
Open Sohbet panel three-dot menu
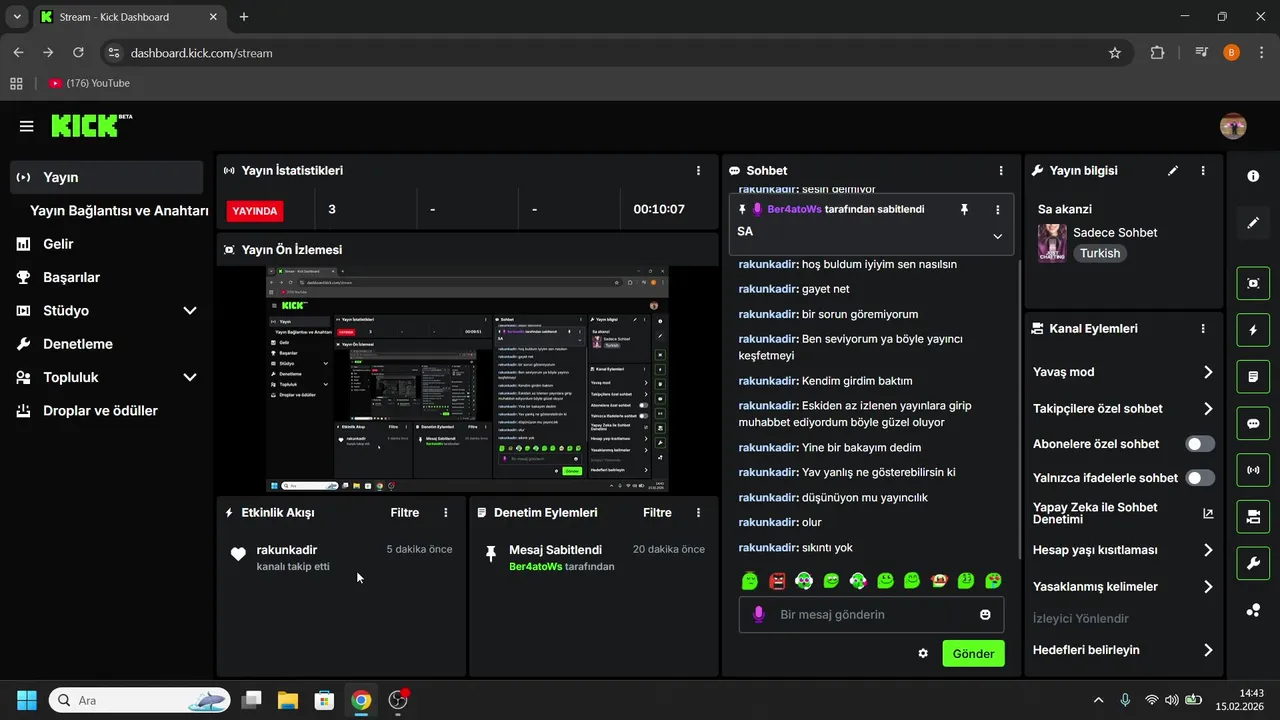pos(1001,171)
